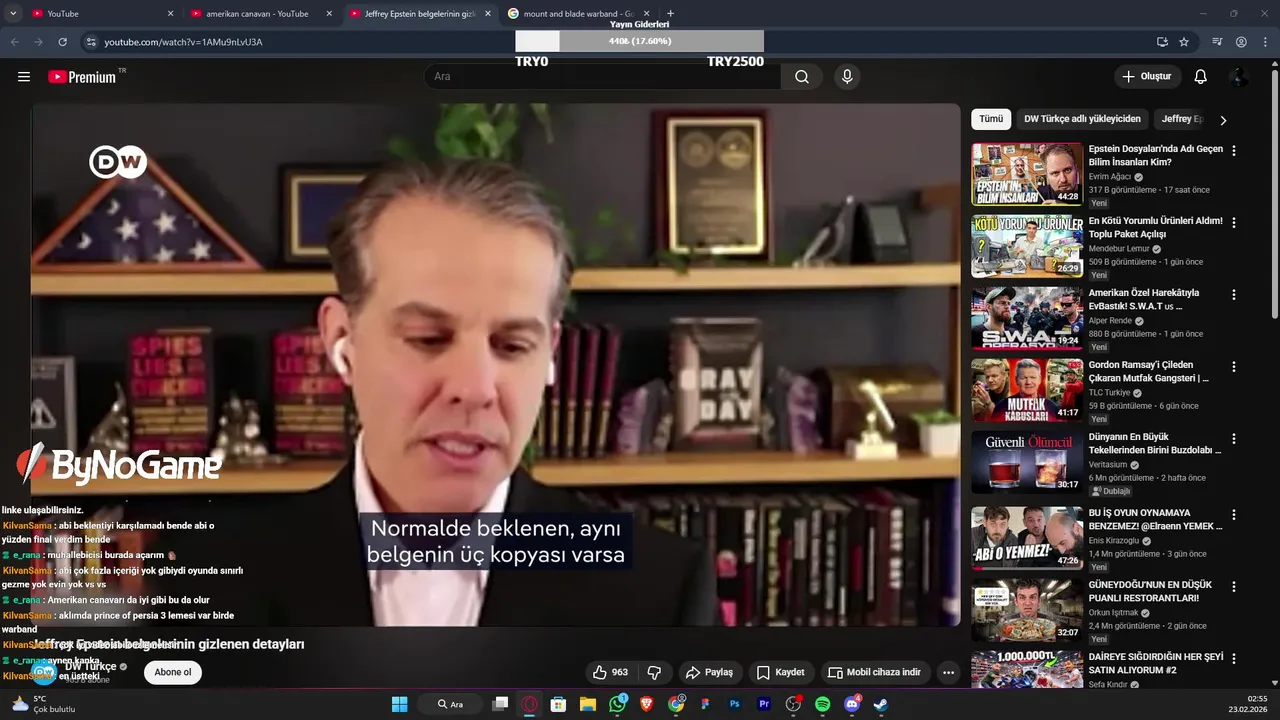The image size is (1280, 720).
Task: Open the weather widget 5°C
Action: 42,704
